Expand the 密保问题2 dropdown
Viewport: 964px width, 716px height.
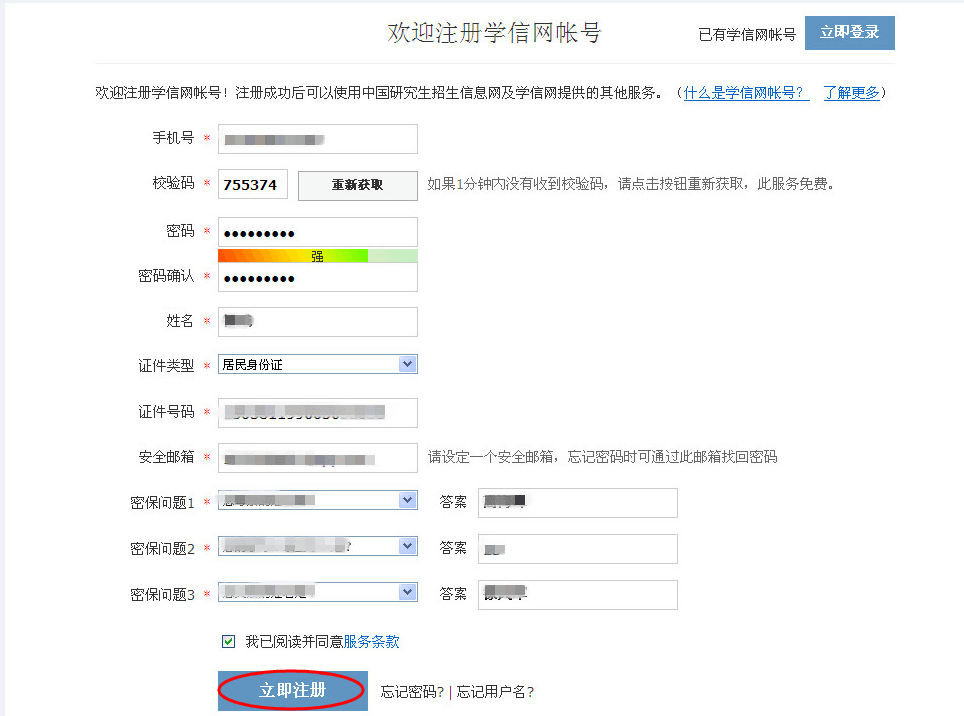tap(317, 546)
